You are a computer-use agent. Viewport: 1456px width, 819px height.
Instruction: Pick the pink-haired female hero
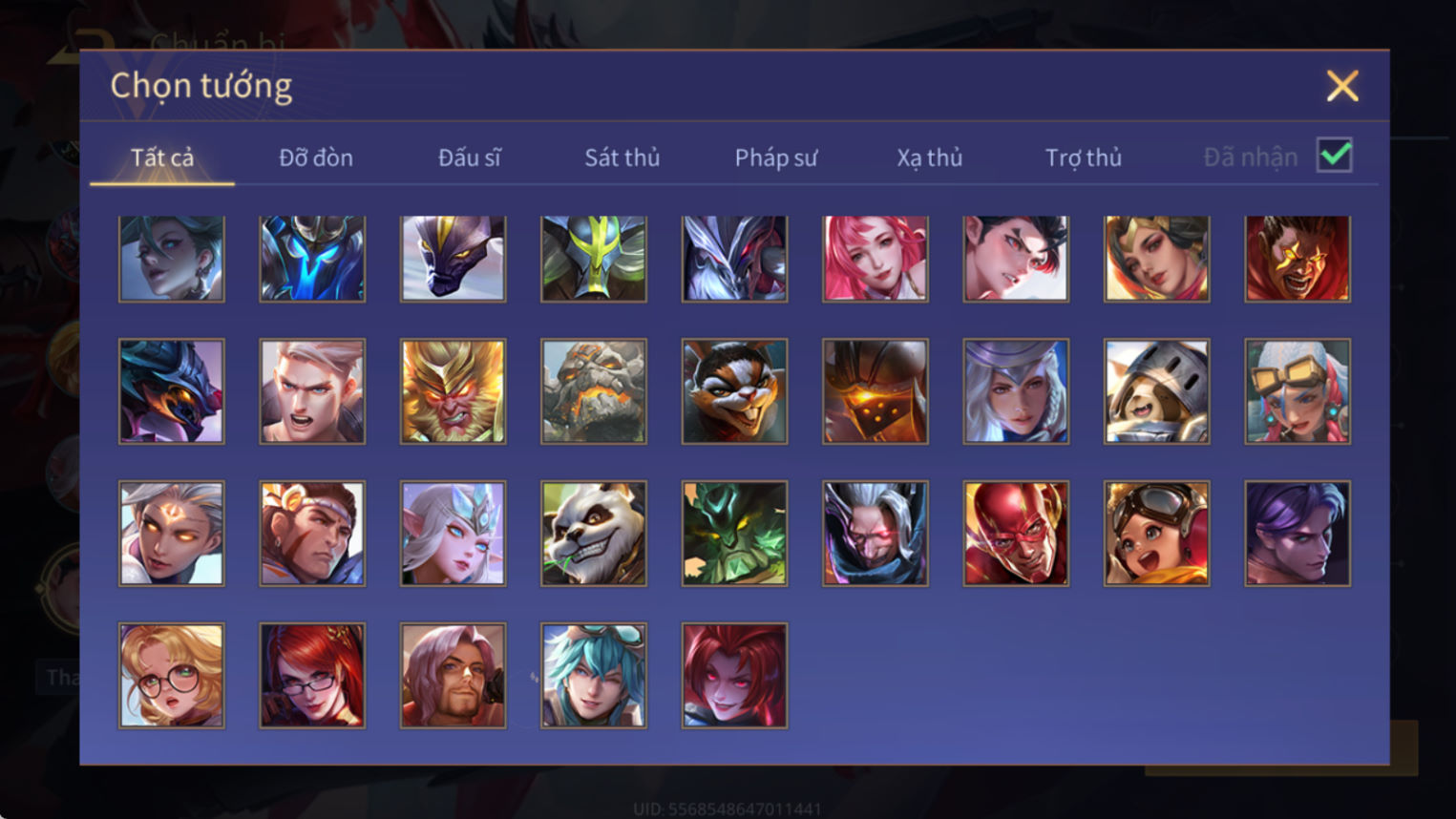(x=876, y=259)
